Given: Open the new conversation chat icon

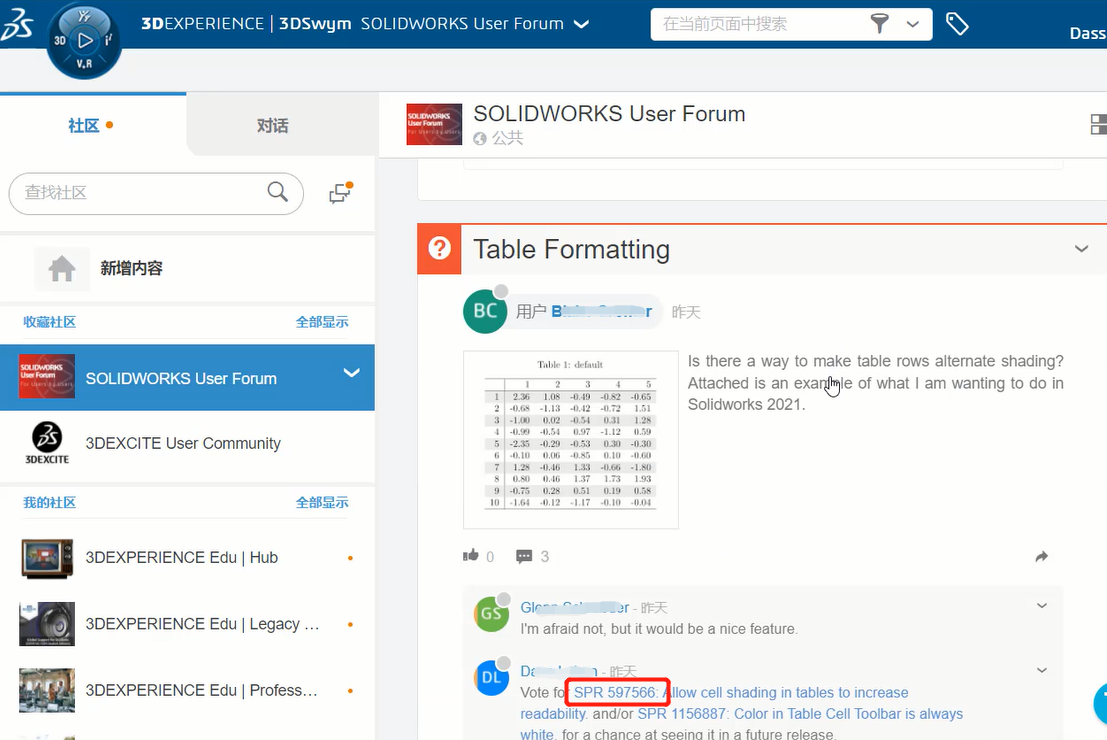Looking at the screenshot, I should coord(340,193).
